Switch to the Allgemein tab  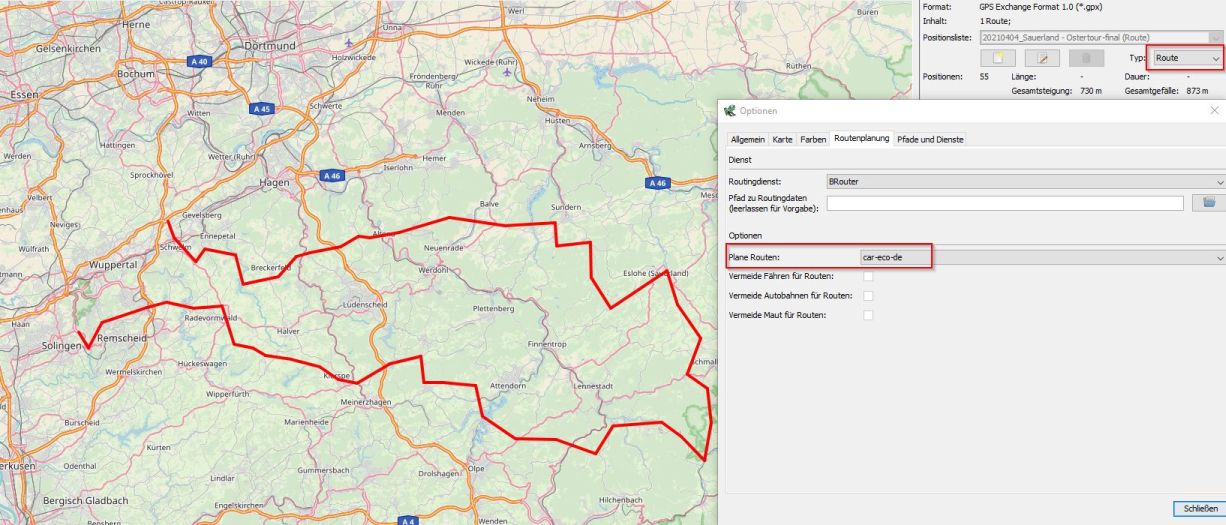747,139
